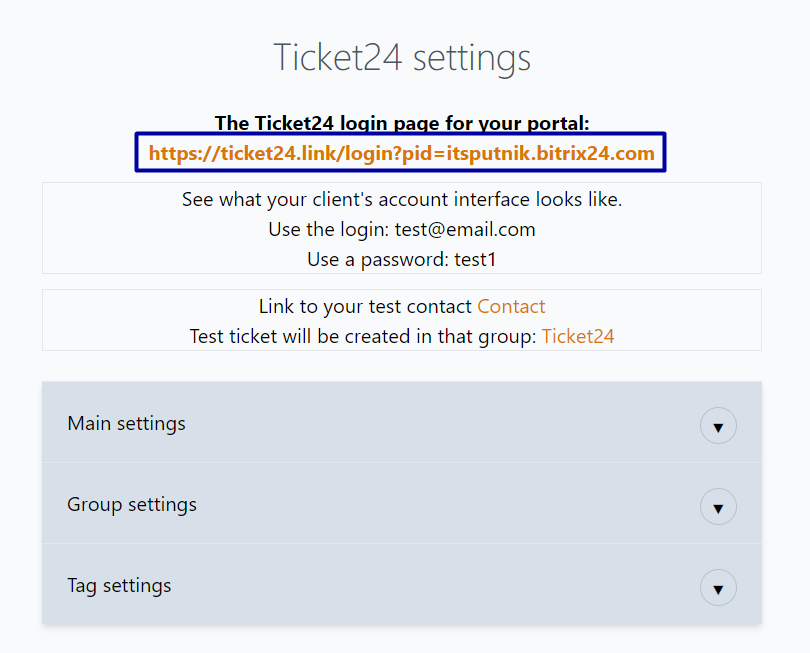Viewport: 810px width, 653px height.
Task: Click the Ticket24 settings page title
Action: pos(402,58)
